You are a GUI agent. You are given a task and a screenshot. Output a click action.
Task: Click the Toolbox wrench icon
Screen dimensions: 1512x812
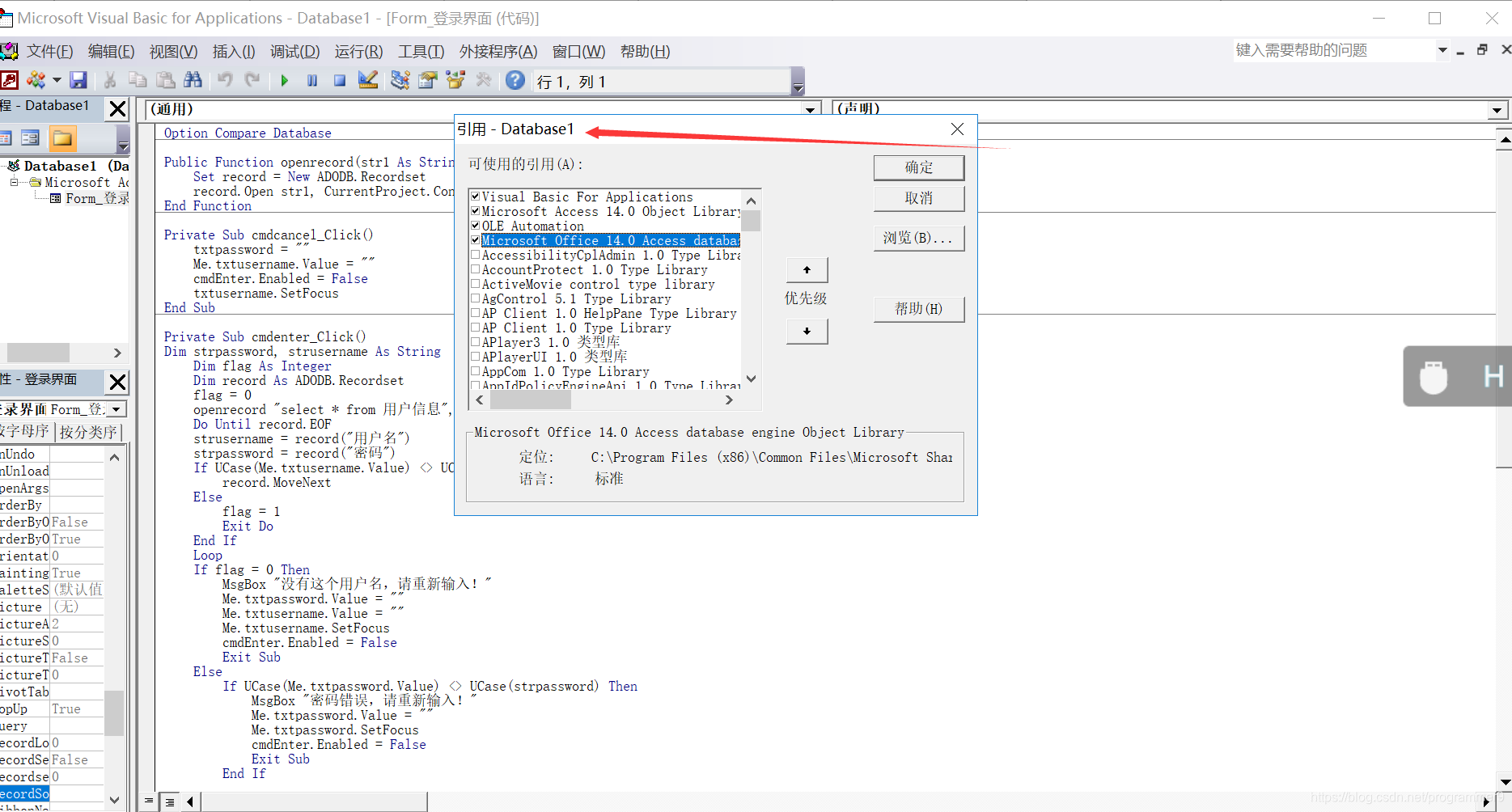click(484, 80)
